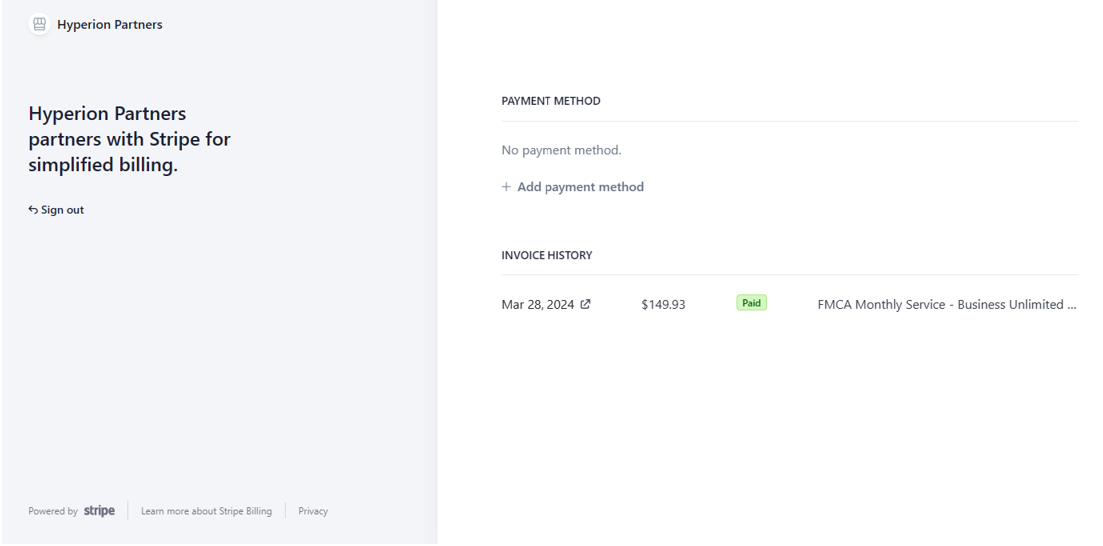Viewport: 1103px width, 546px height.
Task: Click the PAYMENT METHOD section heading
Action: 551,101
